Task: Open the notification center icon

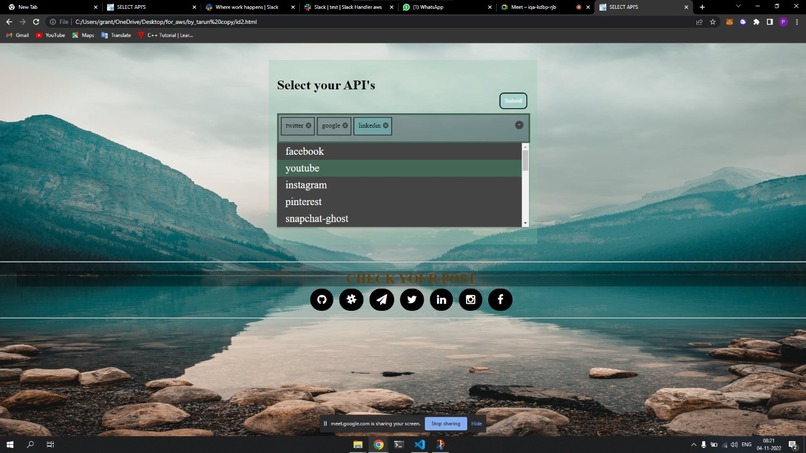Action: click(793, 445)
